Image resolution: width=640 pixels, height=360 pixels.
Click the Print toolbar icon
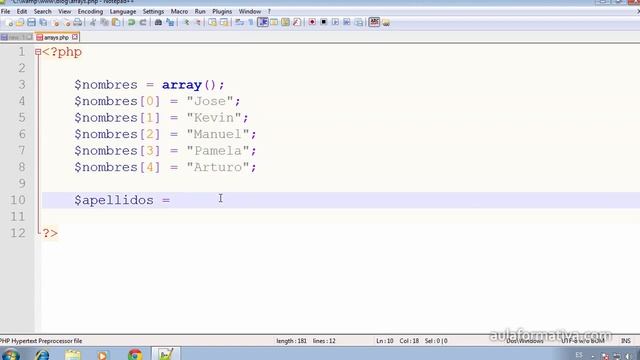(x=78, y=22)
